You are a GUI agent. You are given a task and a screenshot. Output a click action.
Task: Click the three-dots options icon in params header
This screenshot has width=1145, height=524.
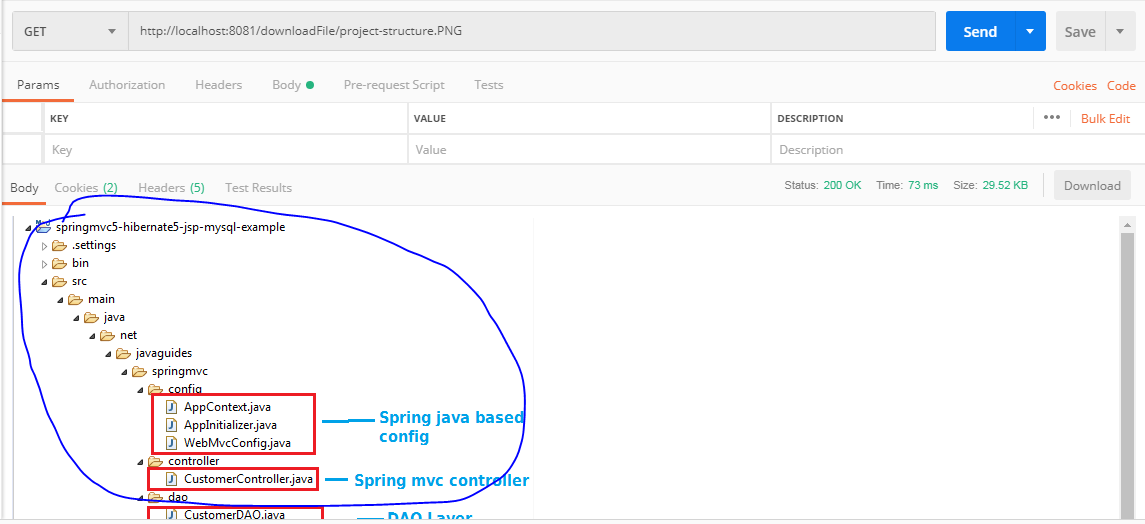(1052, 117)
